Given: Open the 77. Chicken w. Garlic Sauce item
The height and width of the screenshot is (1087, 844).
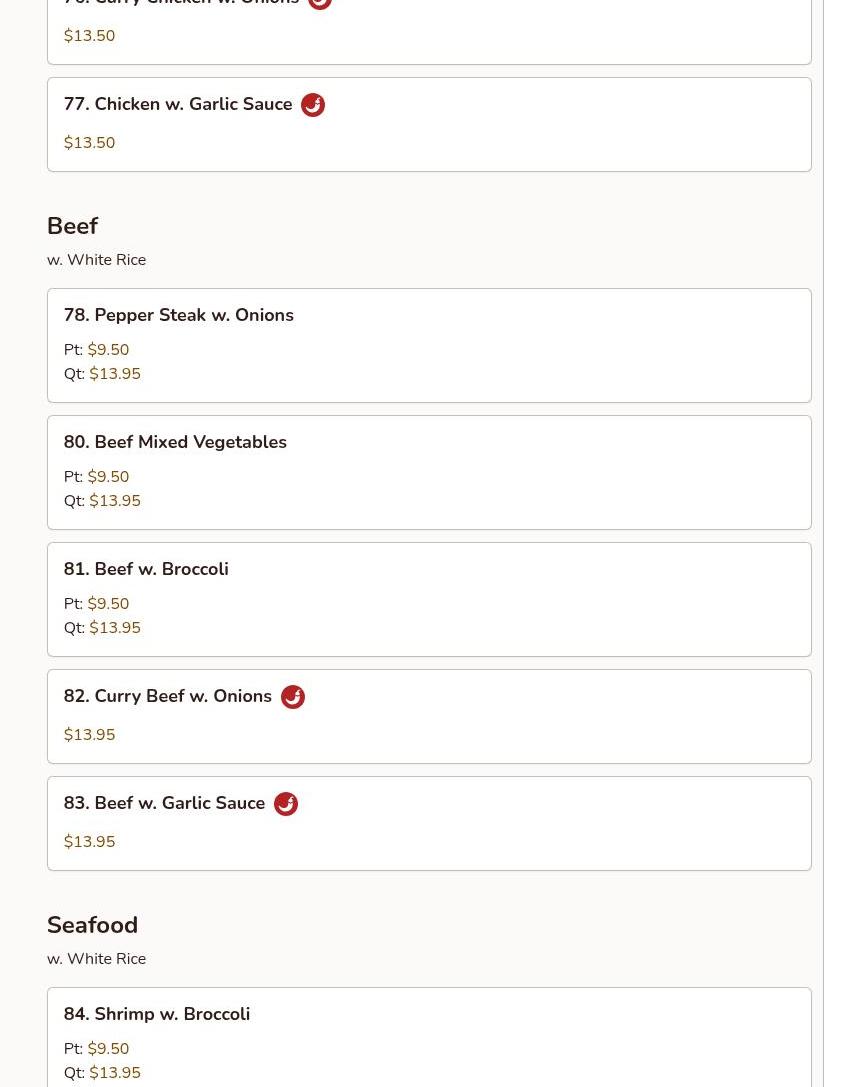Looking at the screenshot, I should (x=178, y=104).
